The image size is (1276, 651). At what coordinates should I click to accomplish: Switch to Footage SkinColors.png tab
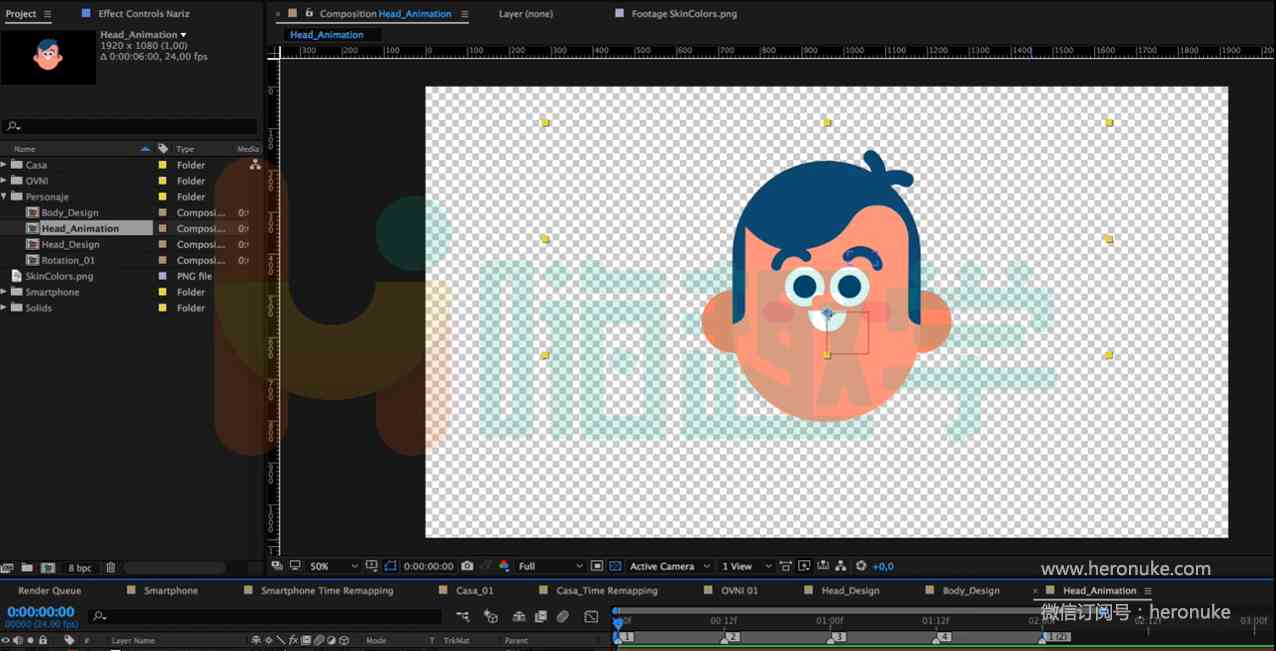684,14
